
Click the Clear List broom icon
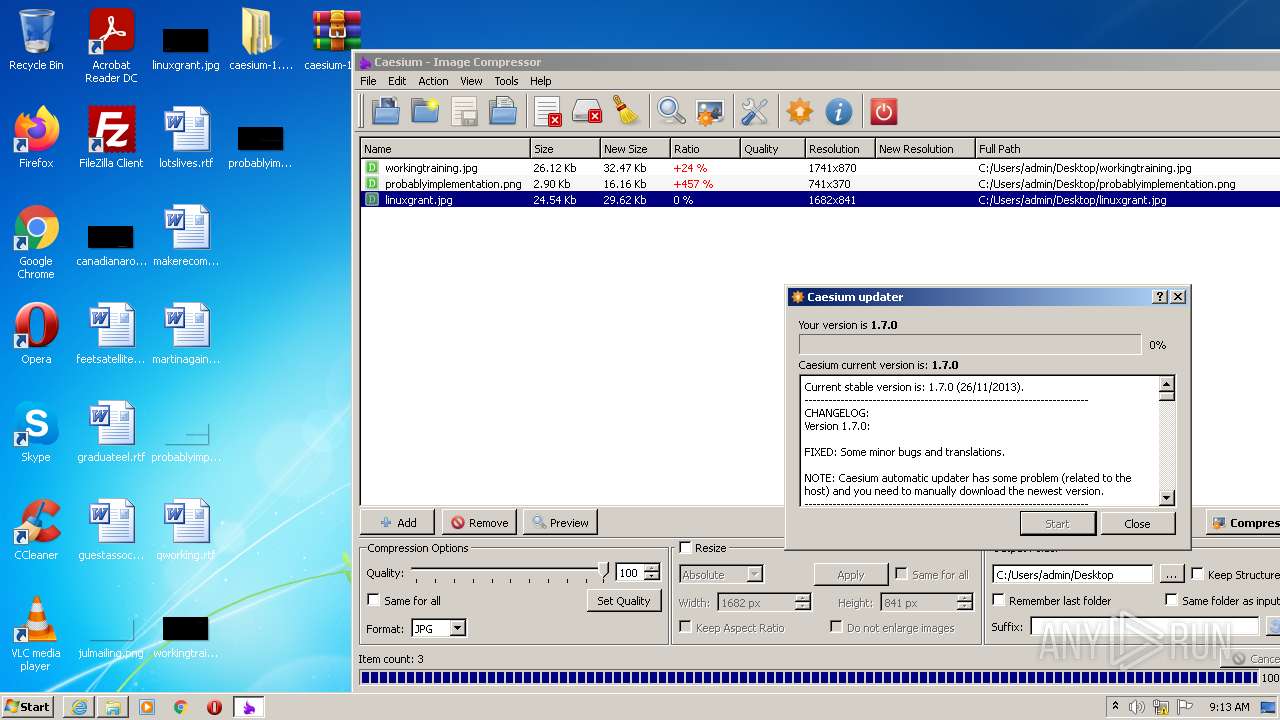(626, 111)
